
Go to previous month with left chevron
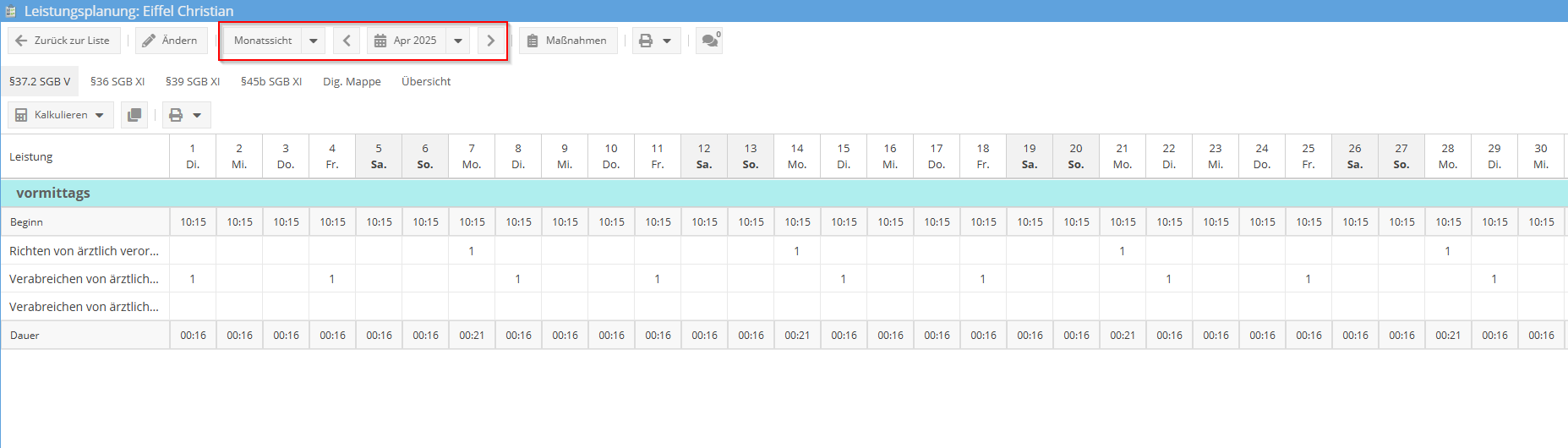click(x=347, y=41)
